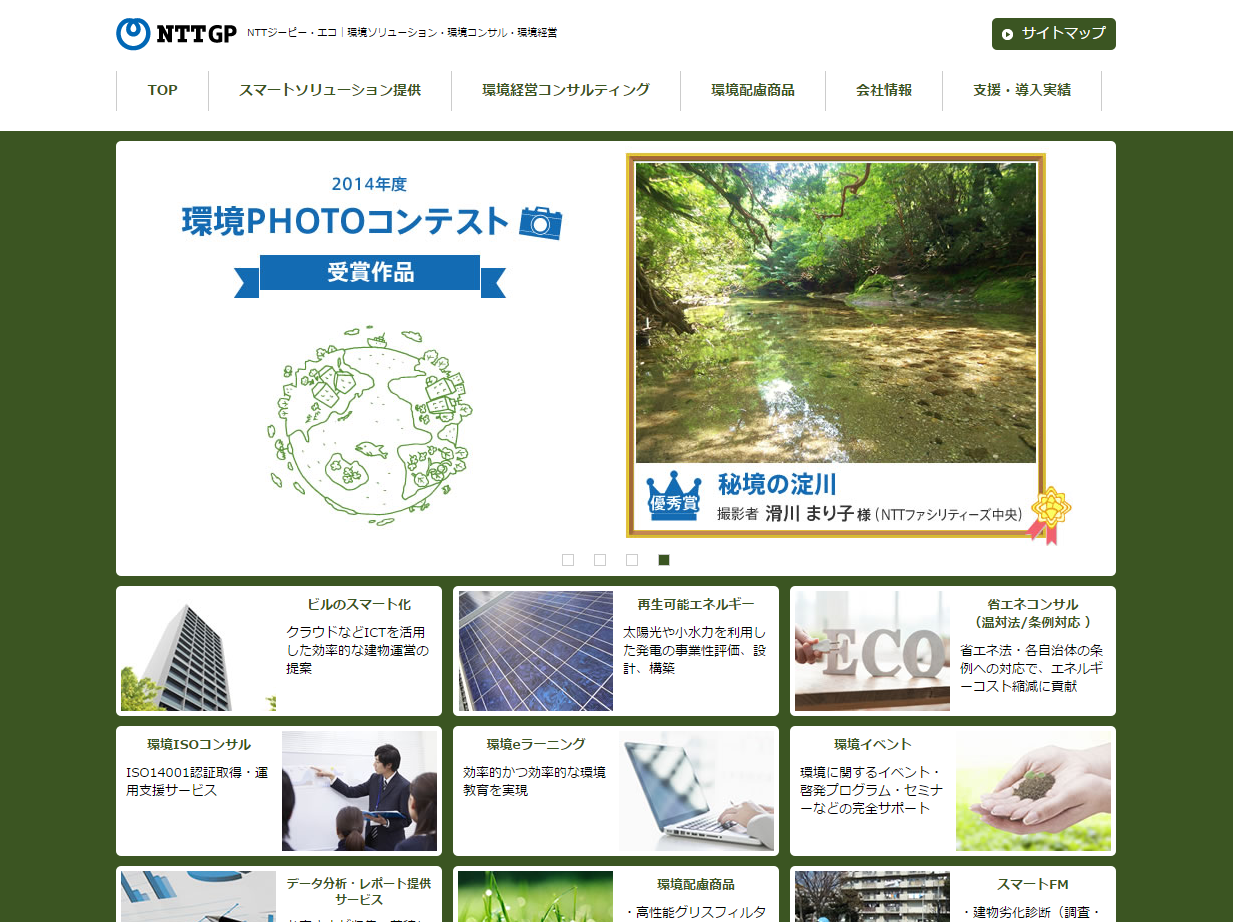
Task: Click camera icon beside PHOTOコンテスト title
Action: (x=541, y=222)
